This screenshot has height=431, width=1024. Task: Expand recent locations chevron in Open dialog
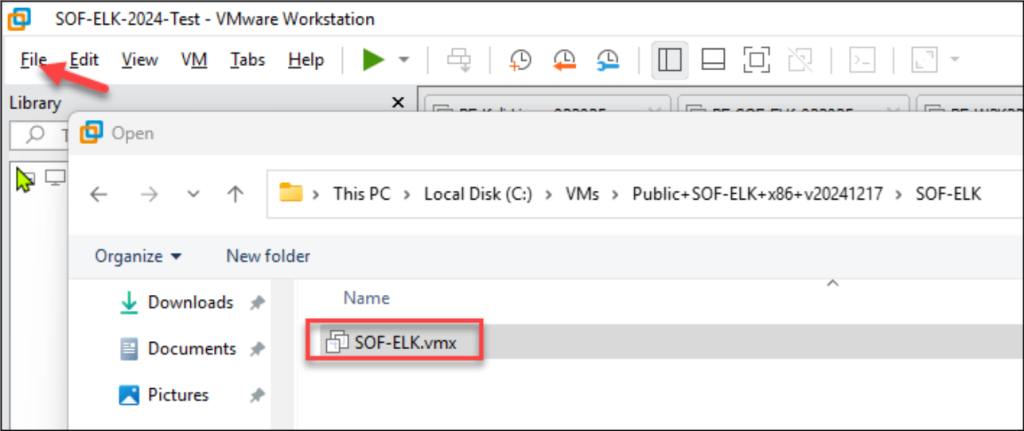click(x=194, y=194)
